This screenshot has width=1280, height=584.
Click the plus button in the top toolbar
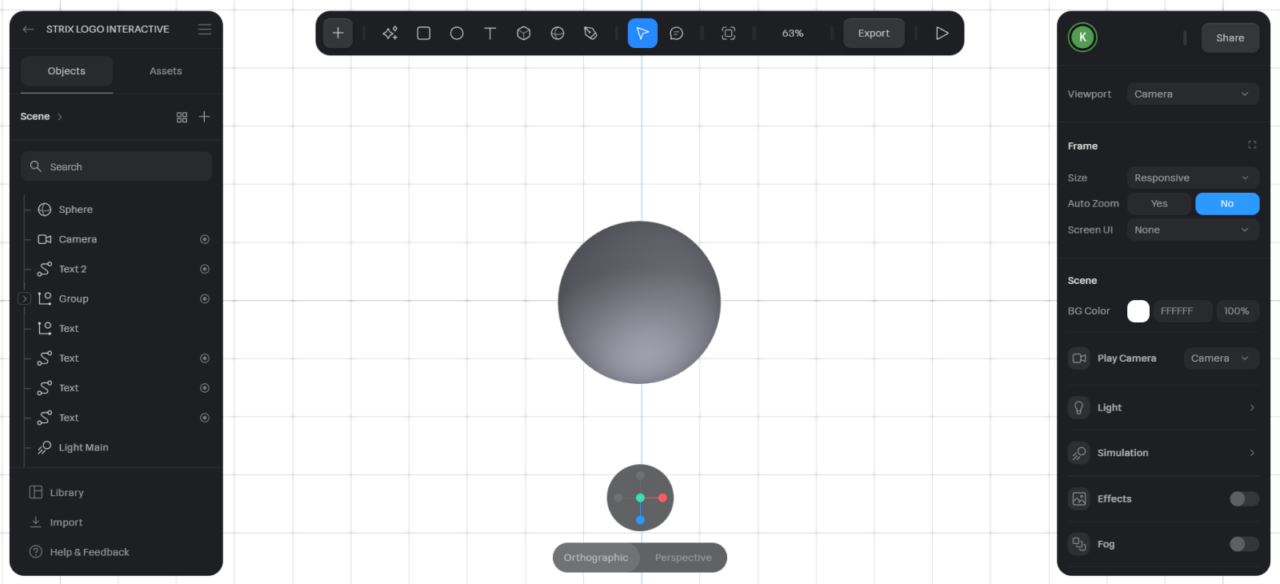(338, 33)
